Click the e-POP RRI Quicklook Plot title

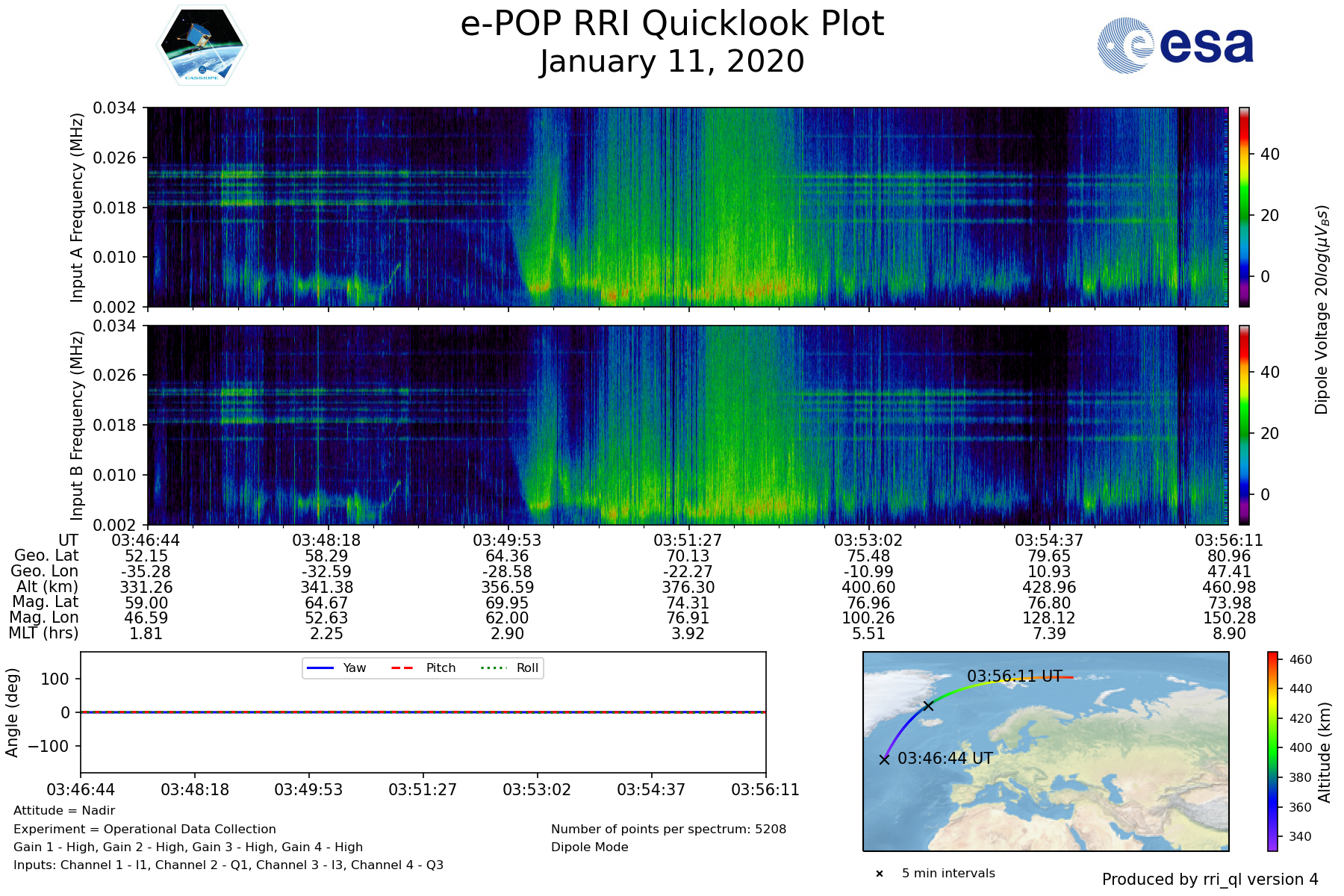[x=672, y=24]
